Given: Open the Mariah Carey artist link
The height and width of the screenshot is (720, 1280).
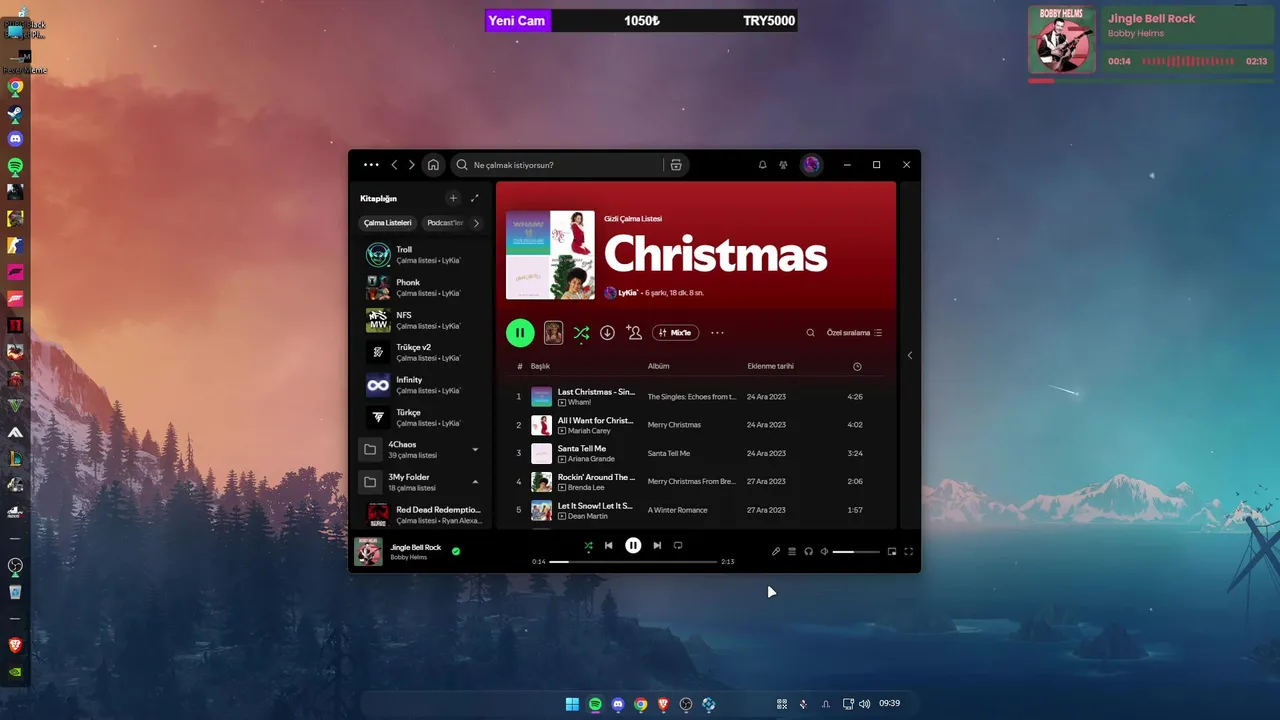Looking at the screenshot, I should pos(589,431).
